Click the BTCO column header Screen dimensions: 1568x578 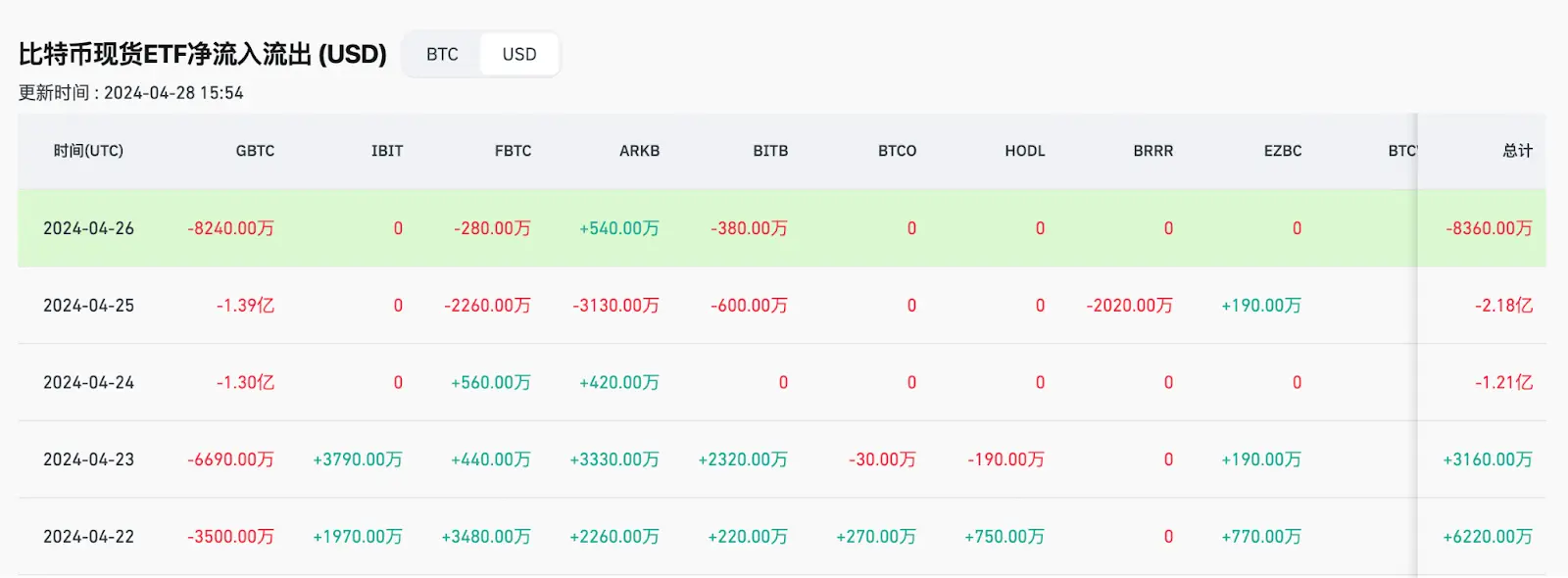[x=897, y=151]
